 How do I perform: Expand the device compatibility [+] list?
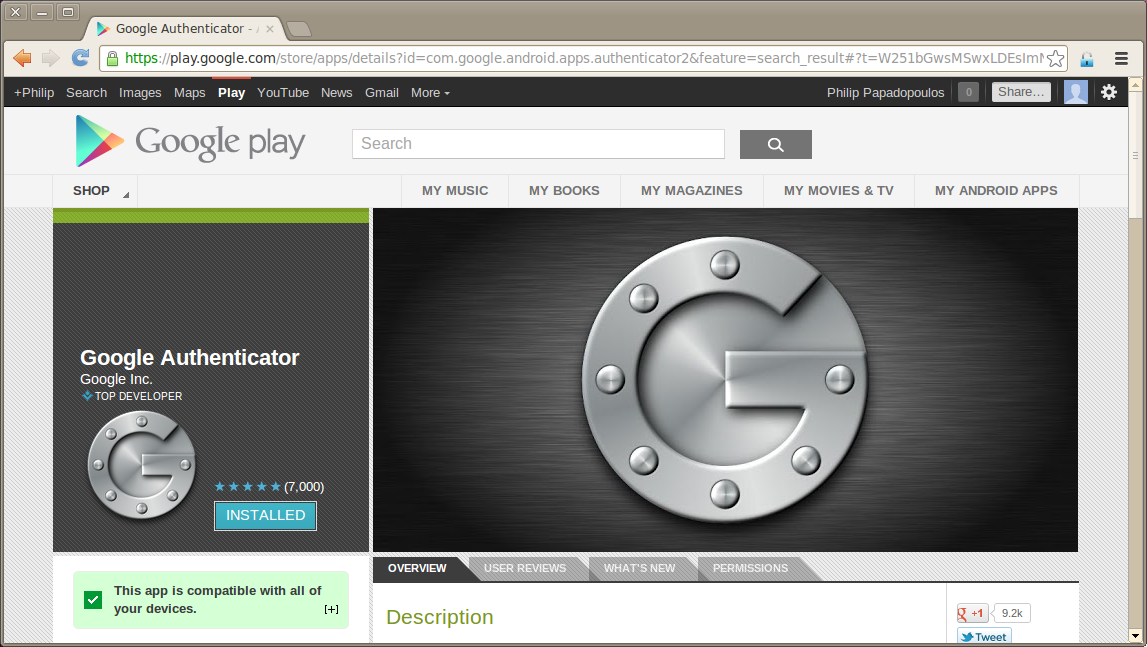click(x=331, y=609)
